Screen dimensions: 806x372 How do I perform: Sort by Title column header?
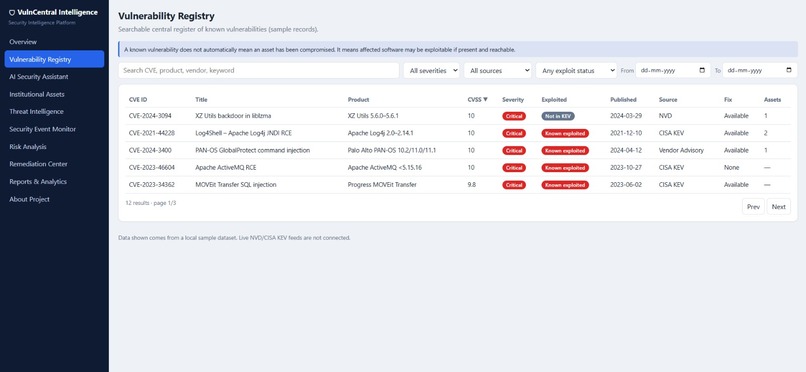click(201, 100)
